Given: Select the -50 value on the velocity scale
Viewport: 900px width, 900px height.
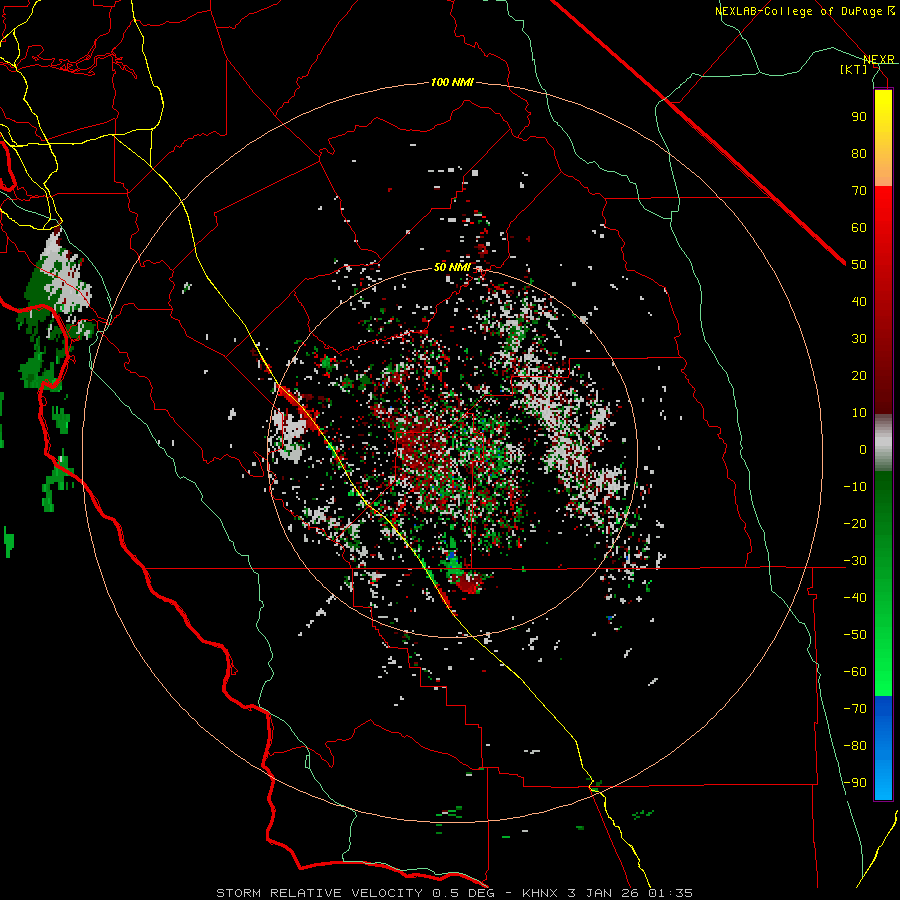Looking at the screenshot, I should click(855, 635).
